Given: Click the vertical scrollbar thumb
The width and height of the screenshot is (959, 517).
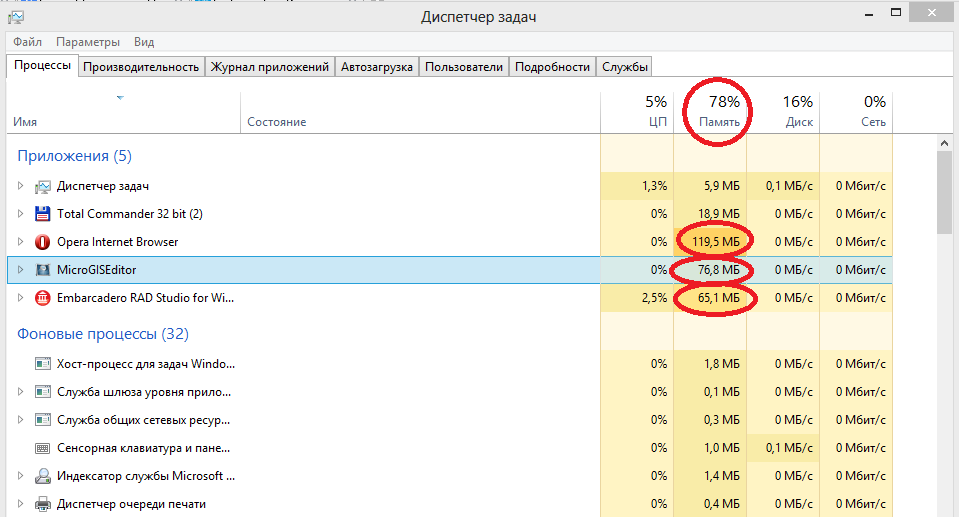Looking at the screenshot, I should [945, 190].
